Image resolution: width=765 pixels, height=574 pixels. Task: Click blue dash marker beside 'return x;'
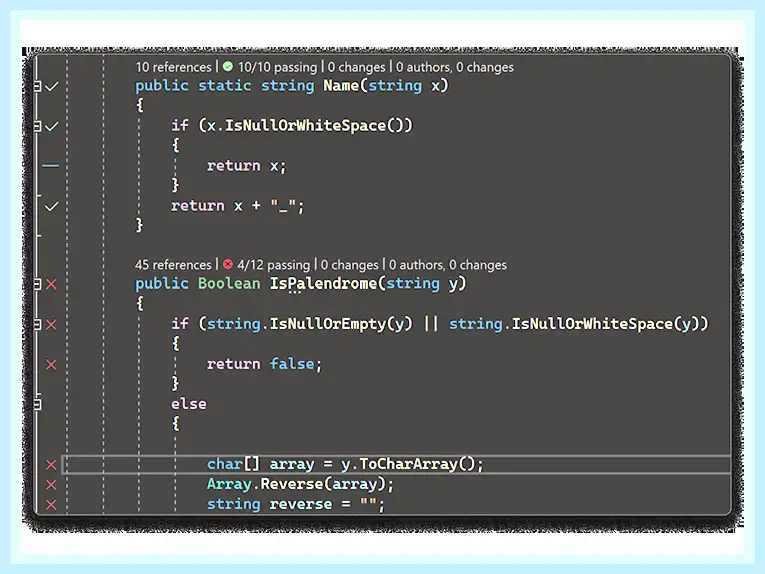pos(50,166)
